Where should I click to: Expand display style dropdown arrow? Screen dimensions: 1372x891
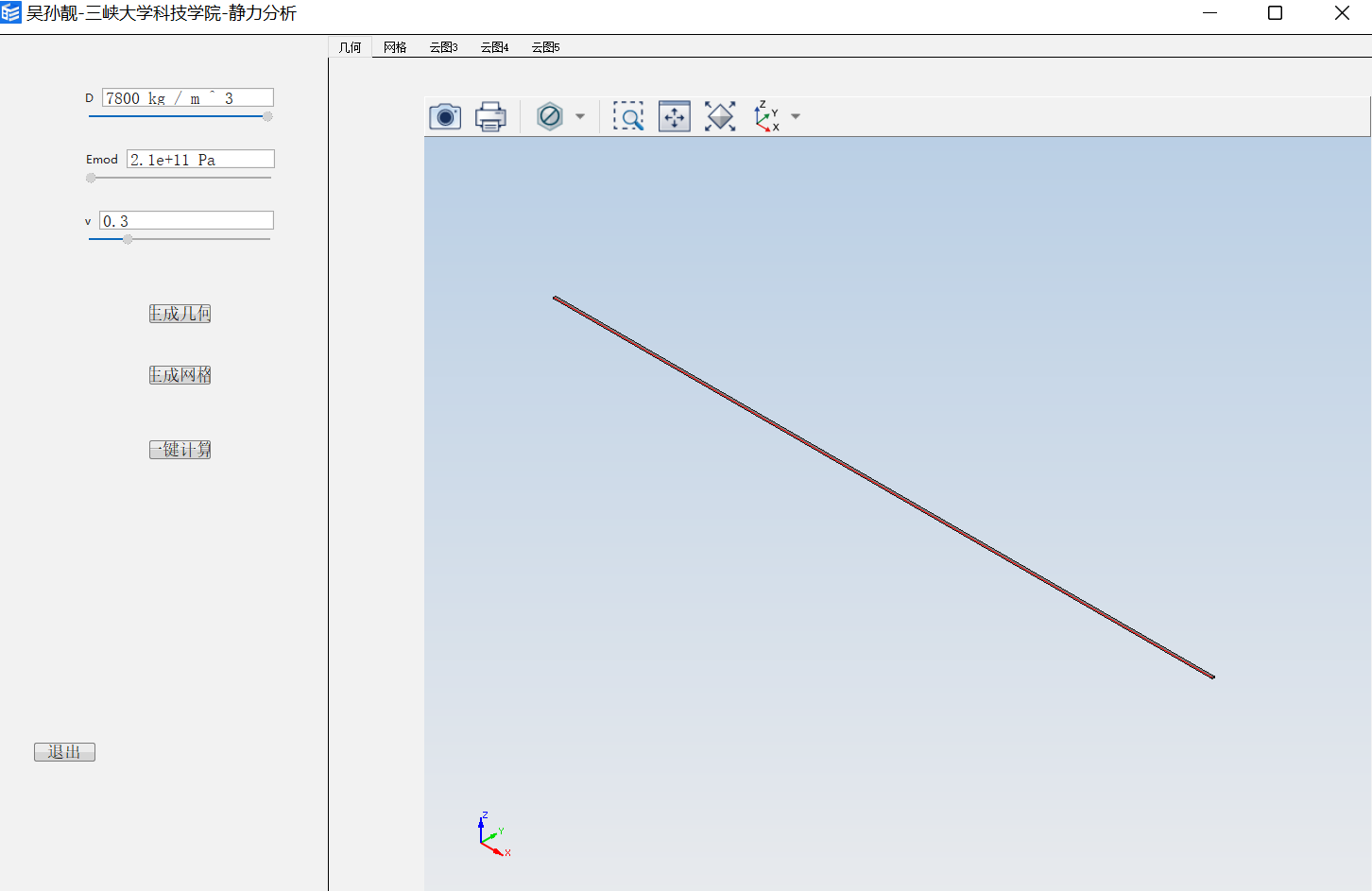point(580,116)
